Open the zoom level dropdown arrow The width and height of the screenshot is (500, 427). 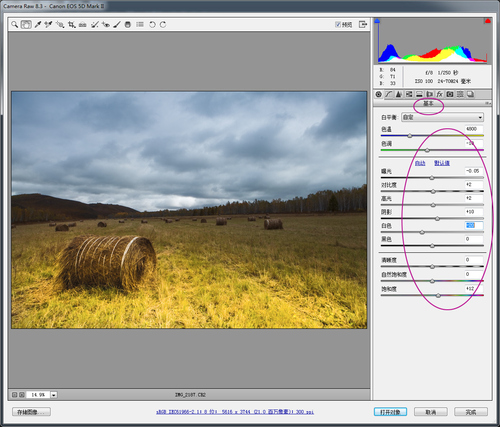54,395
